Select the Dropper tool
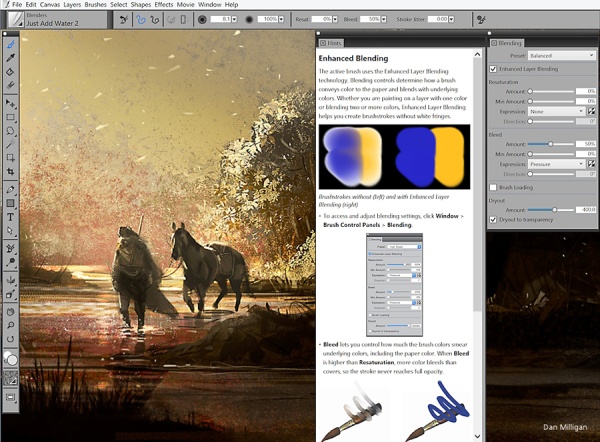 coord(10,58)
